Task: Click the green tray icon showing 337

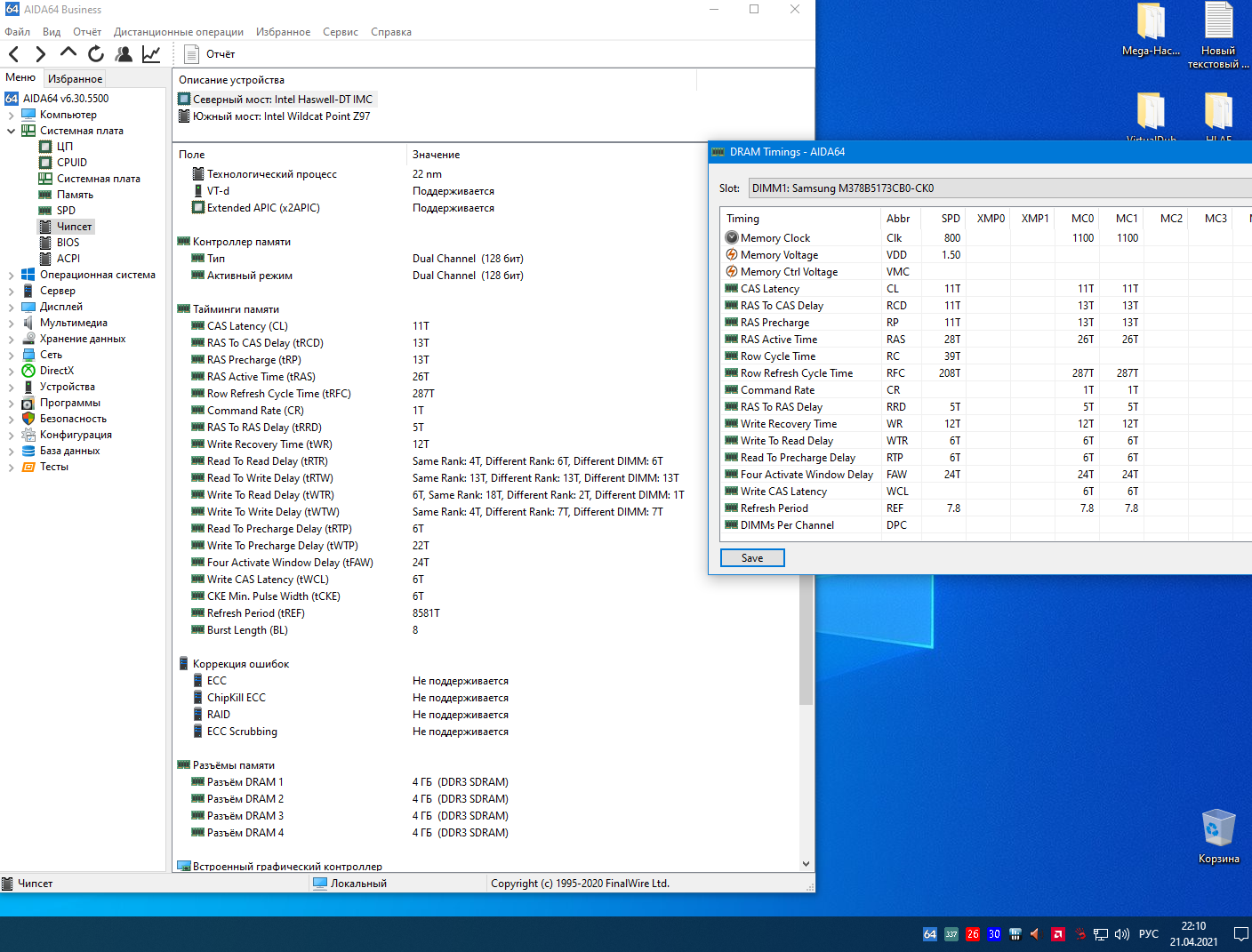Action: [x=951, y=934]
